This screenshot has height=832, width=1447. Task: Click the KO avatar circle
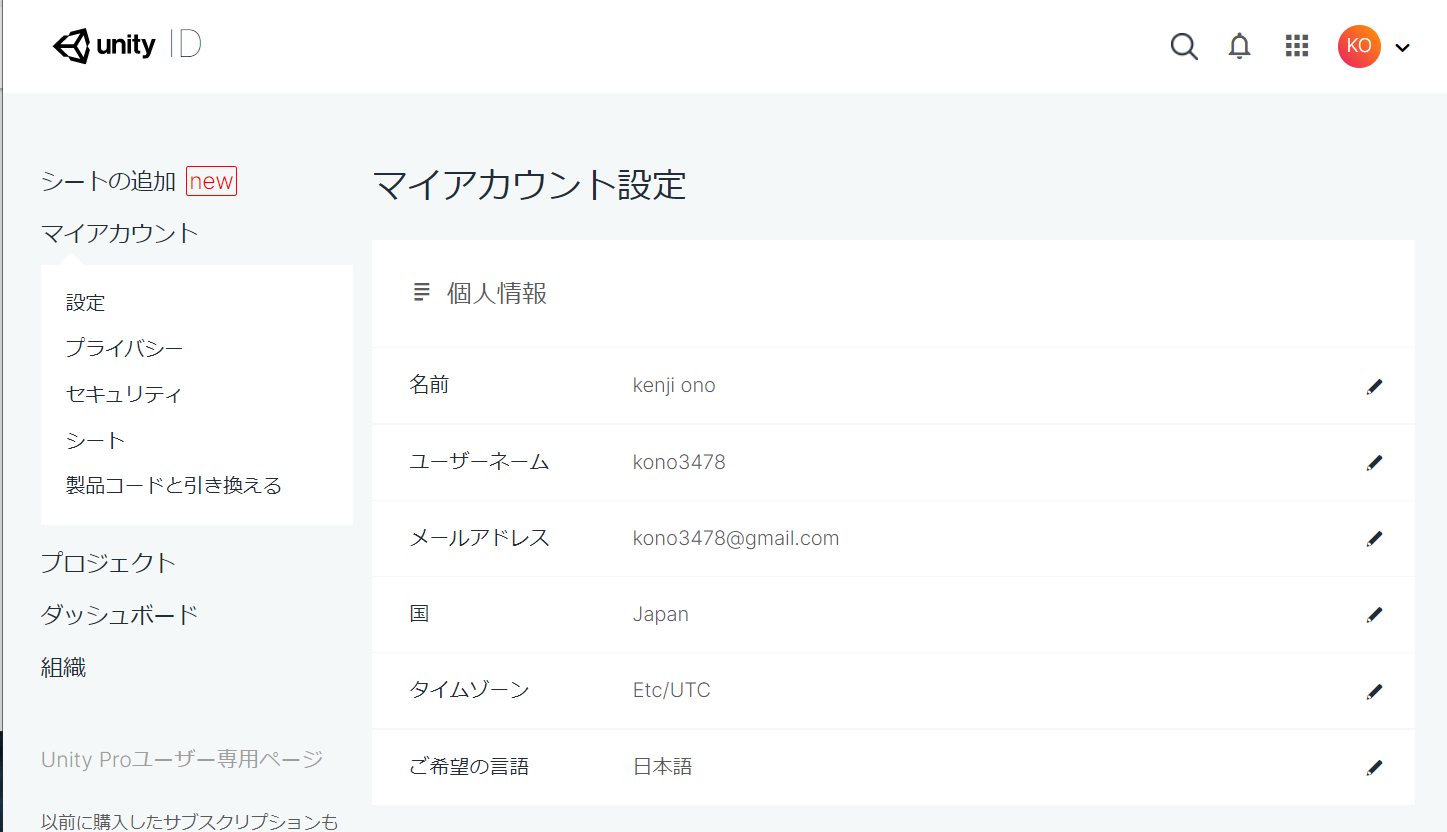tap(1359, 46)
